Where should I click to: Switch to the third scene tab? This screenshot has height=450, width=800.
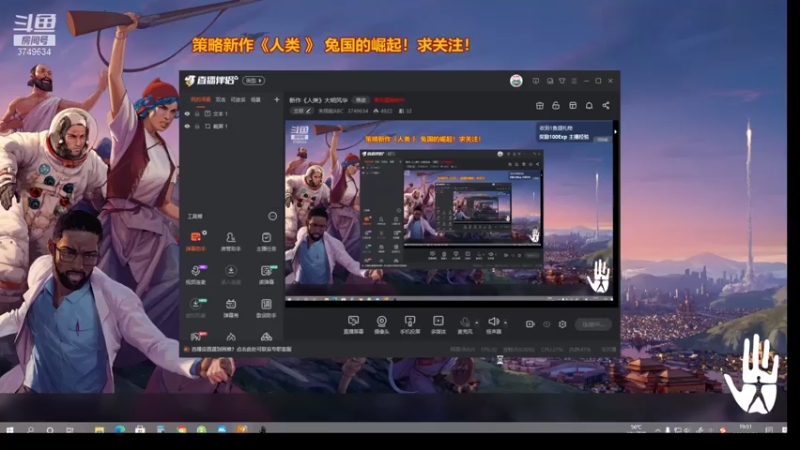tap(238, 100)
